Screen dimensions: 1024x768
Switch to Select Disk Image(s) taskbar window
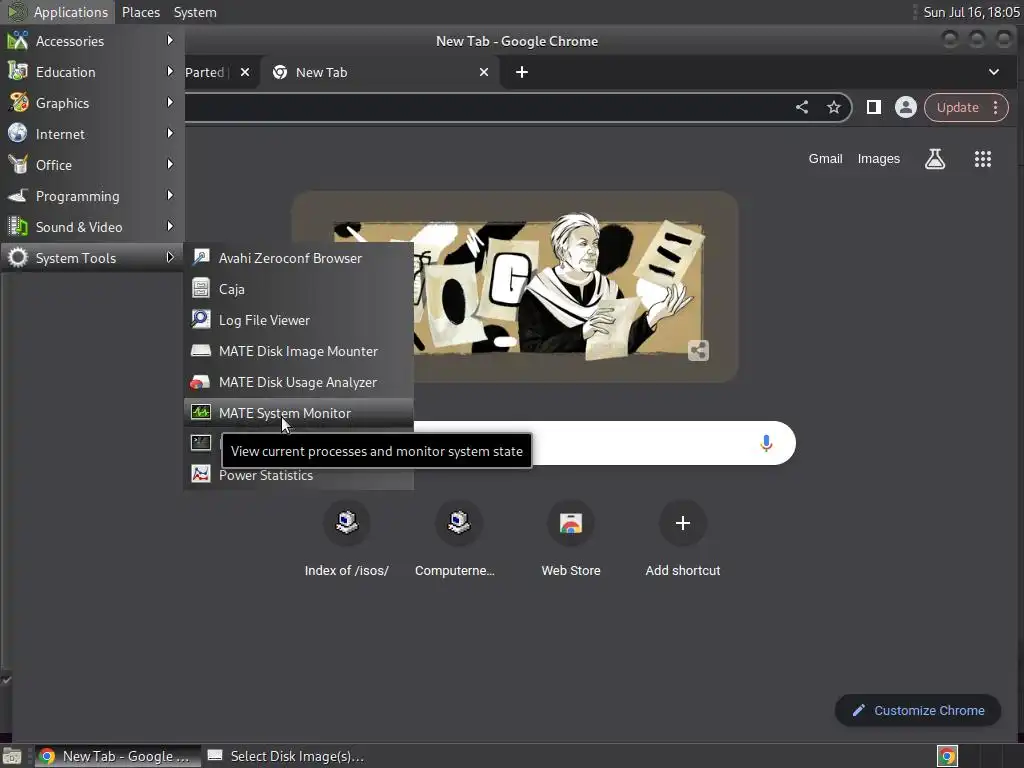(x=286, y=756)
